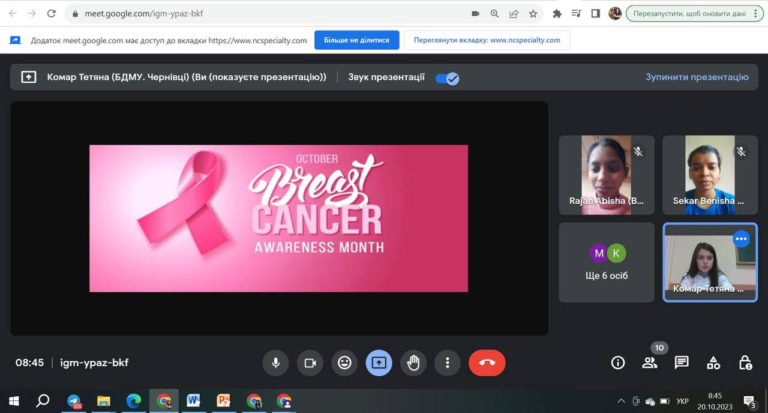Open more options three-dot menu
768x413 pixels.
point(447,362)
